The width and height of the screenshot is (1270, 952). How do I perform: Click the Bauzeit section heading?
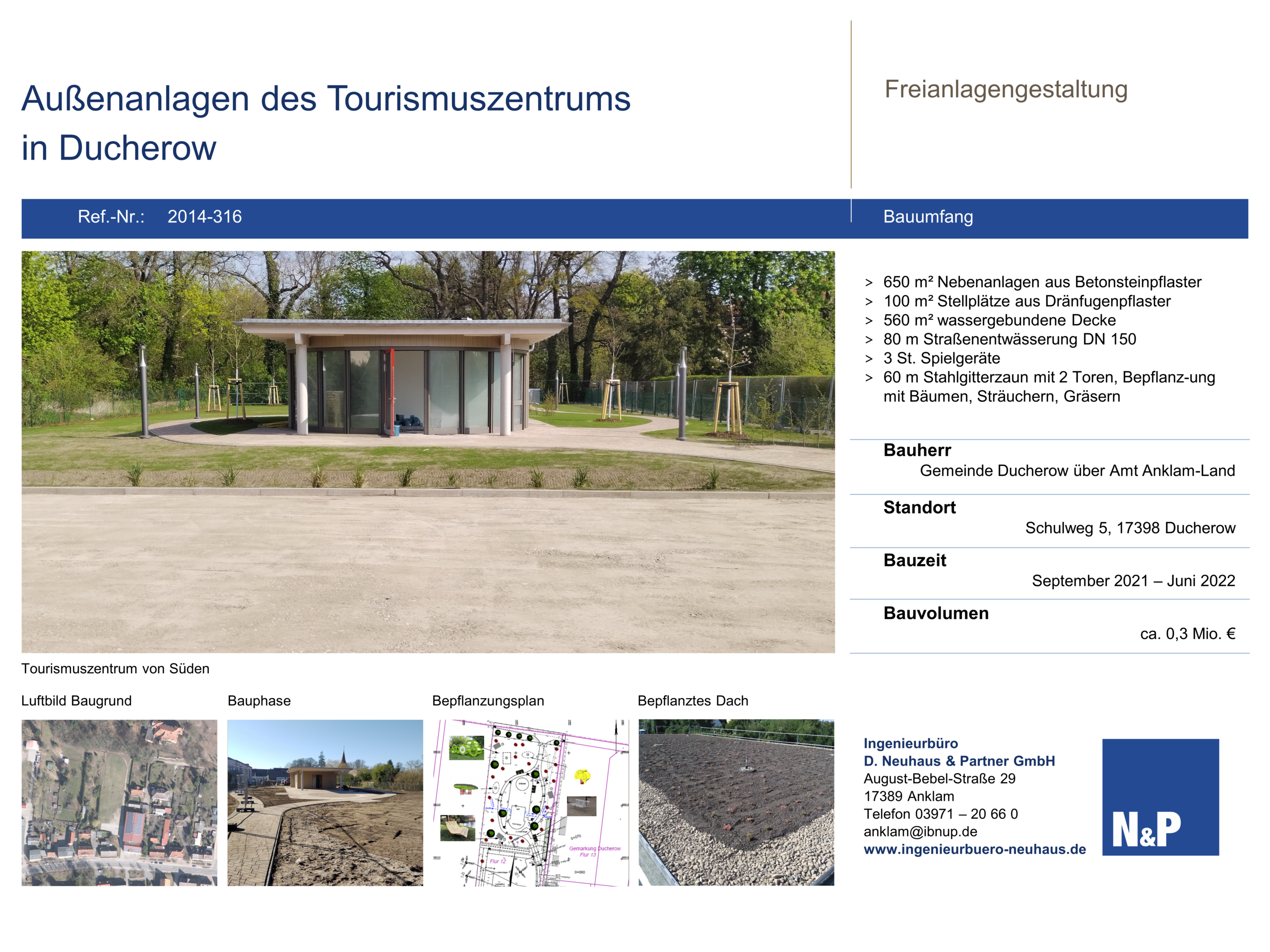point(915,560)
